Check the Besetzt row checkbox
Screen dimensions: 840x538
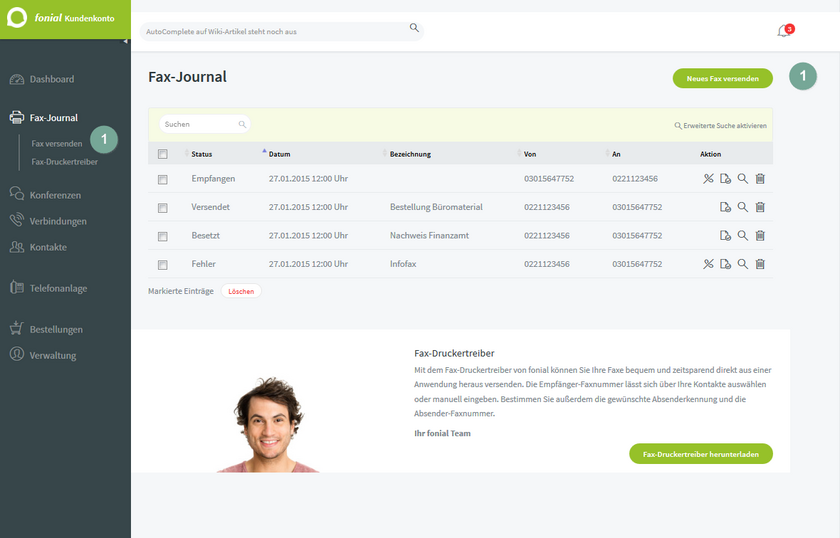coord(163,236)
